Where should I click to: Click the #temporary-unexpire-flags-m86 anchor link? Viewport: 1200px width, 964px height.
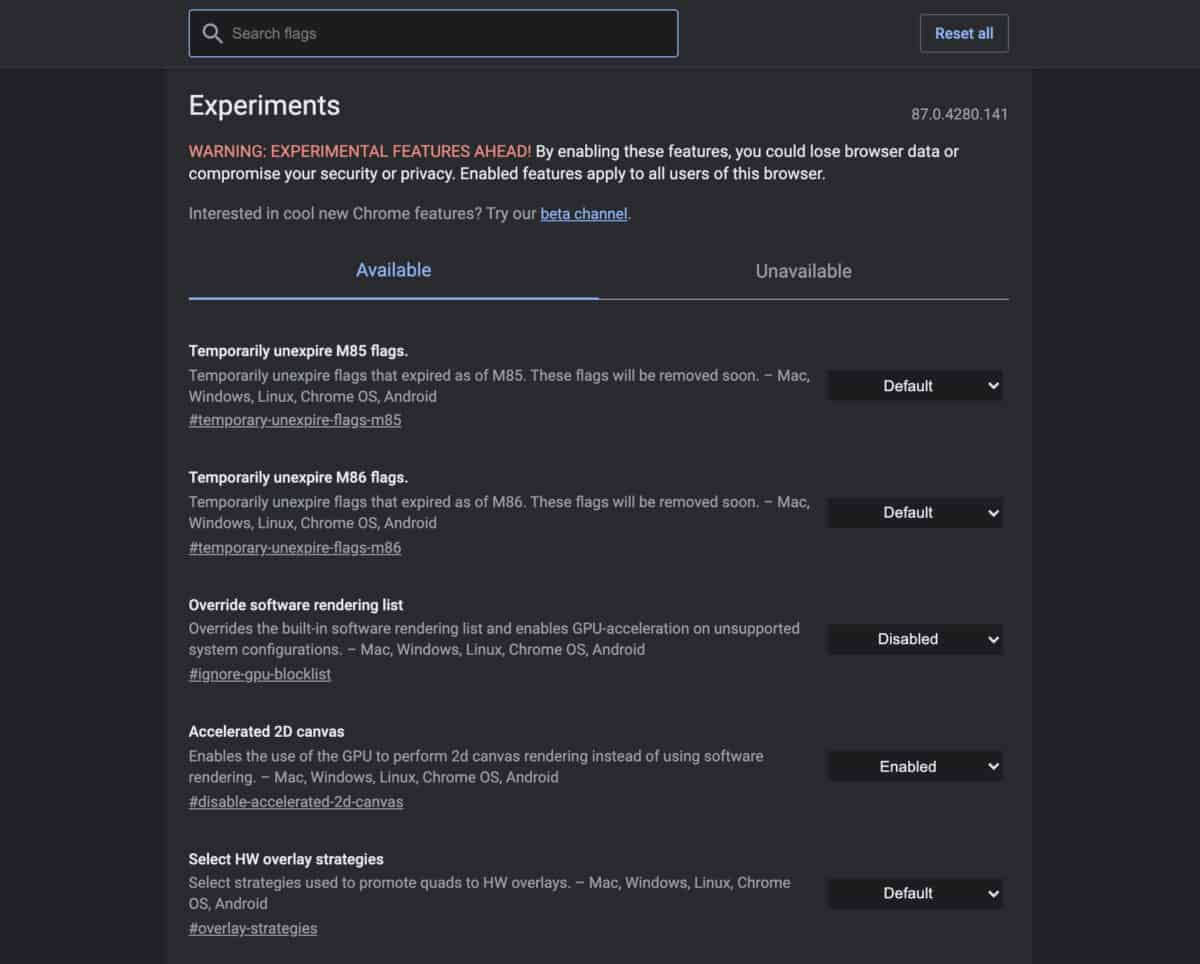pyautogui.click(x=295, y=548)
